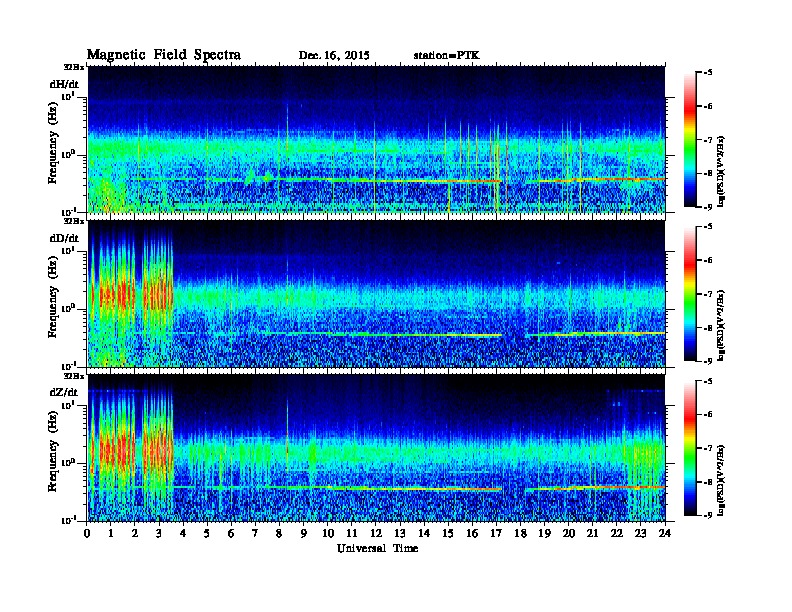Click the 10^1 frequency tick on dD/dt panel

(x=69, y=251)
